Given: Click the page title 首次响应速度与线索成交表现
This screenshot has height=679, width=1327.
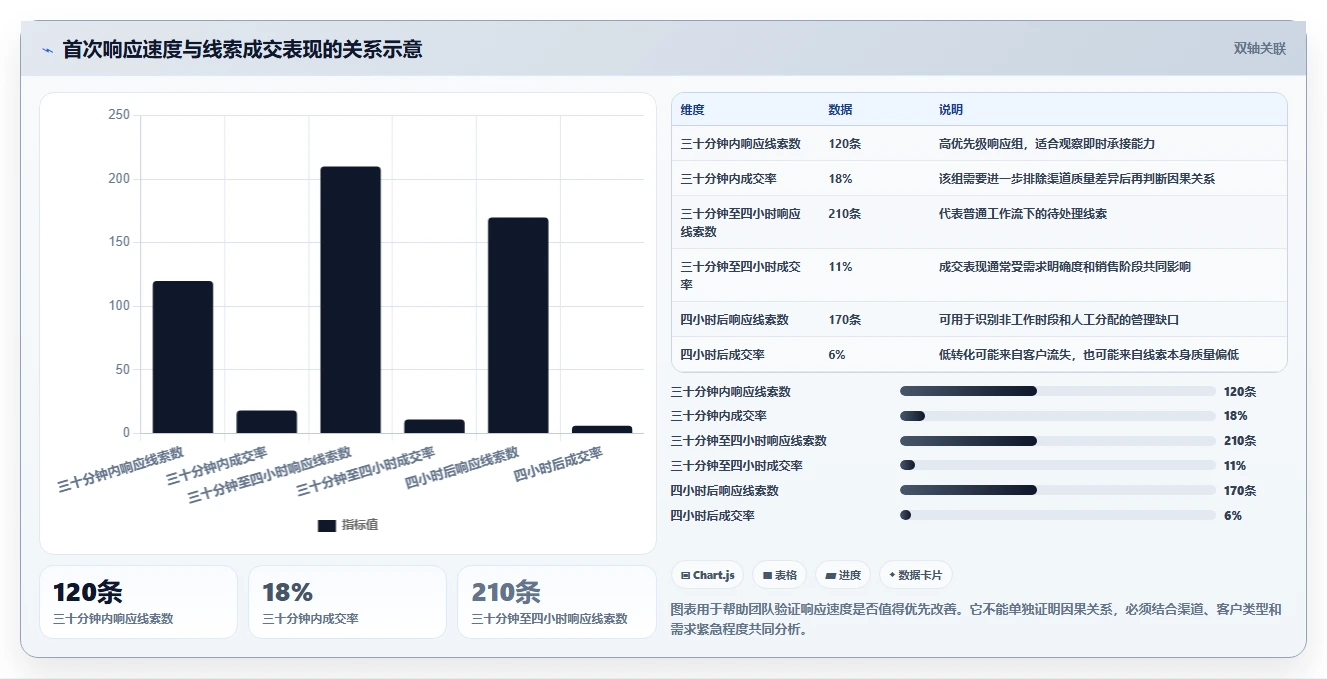Looking at the screenshot, I should click(x=242, y=49).
